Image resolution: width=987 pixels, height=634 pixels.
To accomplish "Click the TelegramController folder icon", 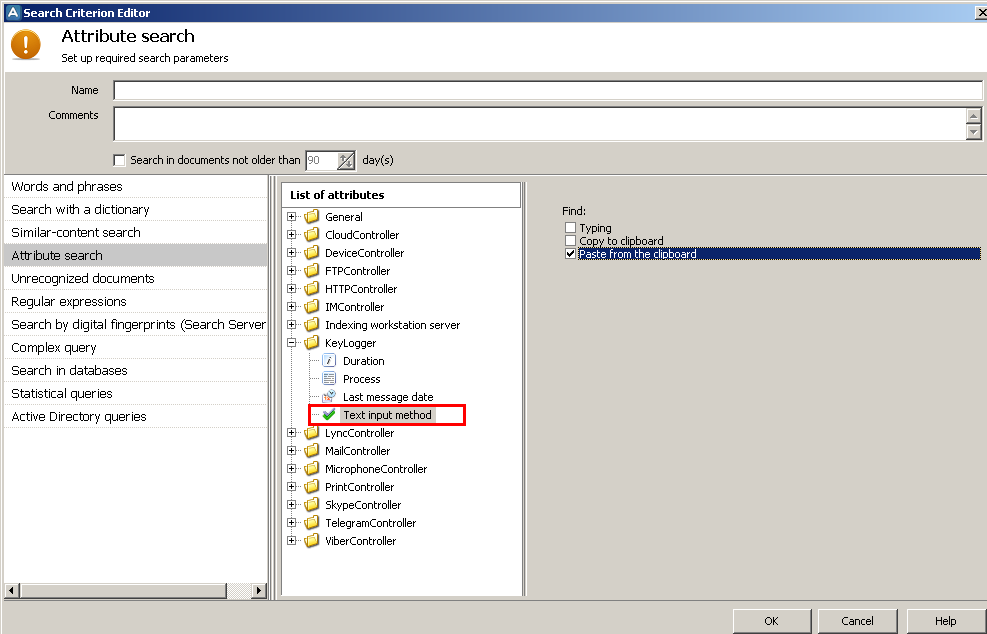I will [x=312, y=523].
